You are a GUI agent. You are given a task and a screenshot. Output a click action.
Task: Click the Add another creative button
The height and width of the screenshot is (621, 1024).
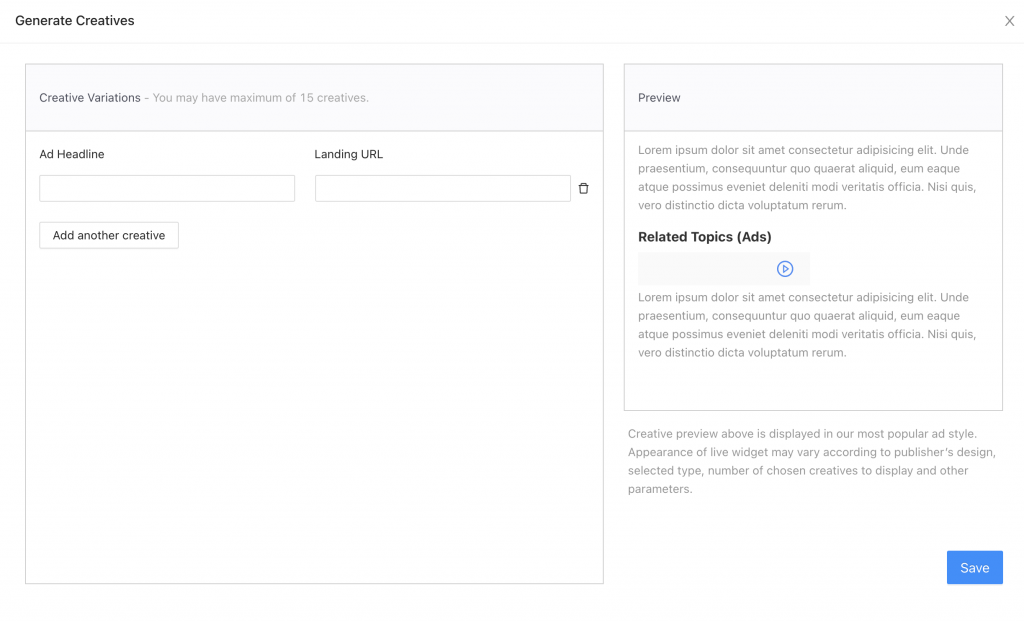(x=109, y=235)
